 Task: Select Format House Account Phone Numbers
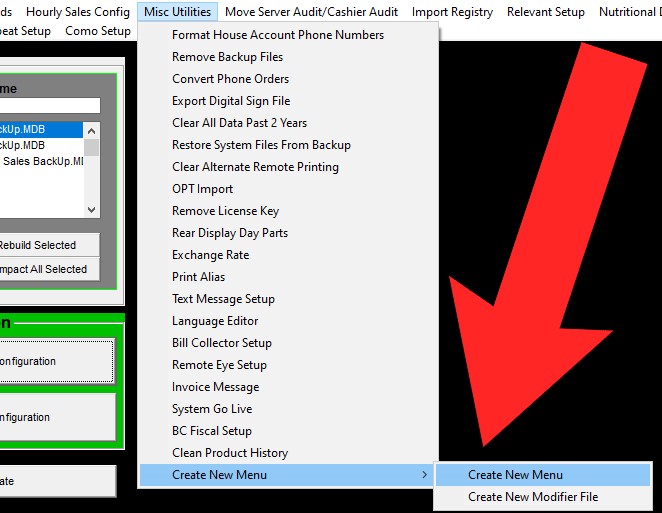tap(277, 35)
